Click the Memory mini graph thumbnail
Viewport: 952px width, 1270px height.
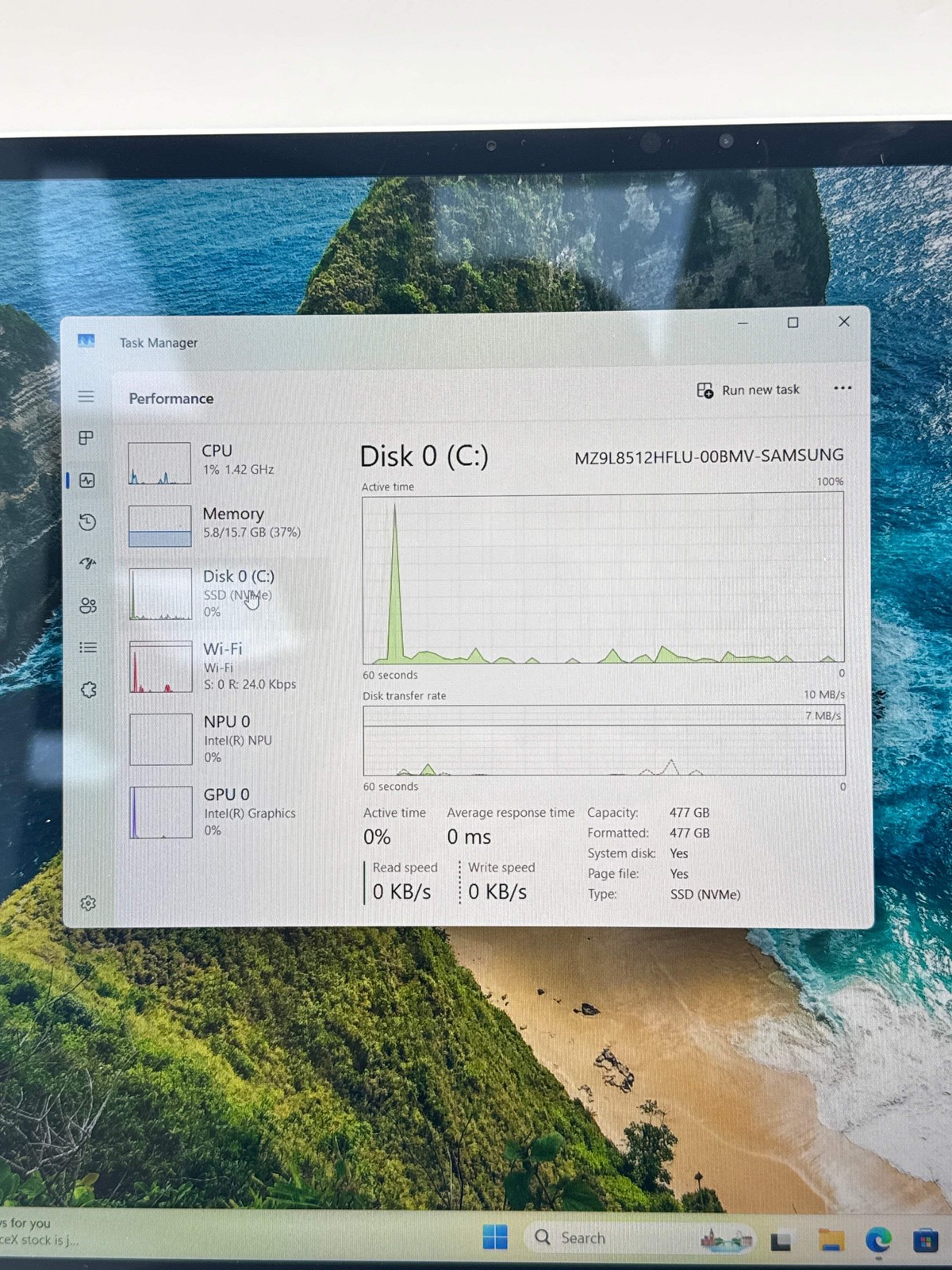click(x=159, y=525)
